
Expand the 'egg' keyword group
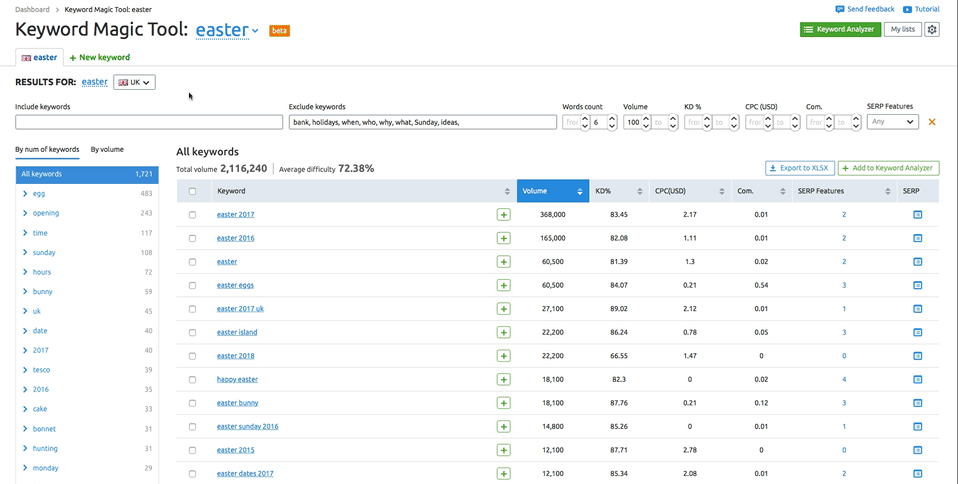[x=25, y=194]
